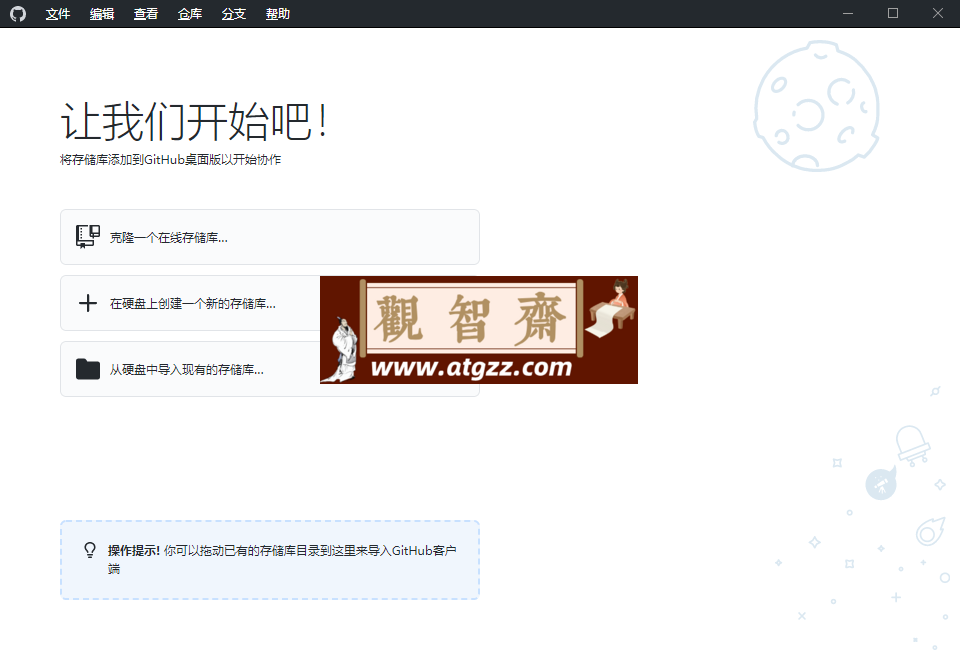Click the 让我们开始吧! heading
The image size is (960, 660).
coord(195,121)
